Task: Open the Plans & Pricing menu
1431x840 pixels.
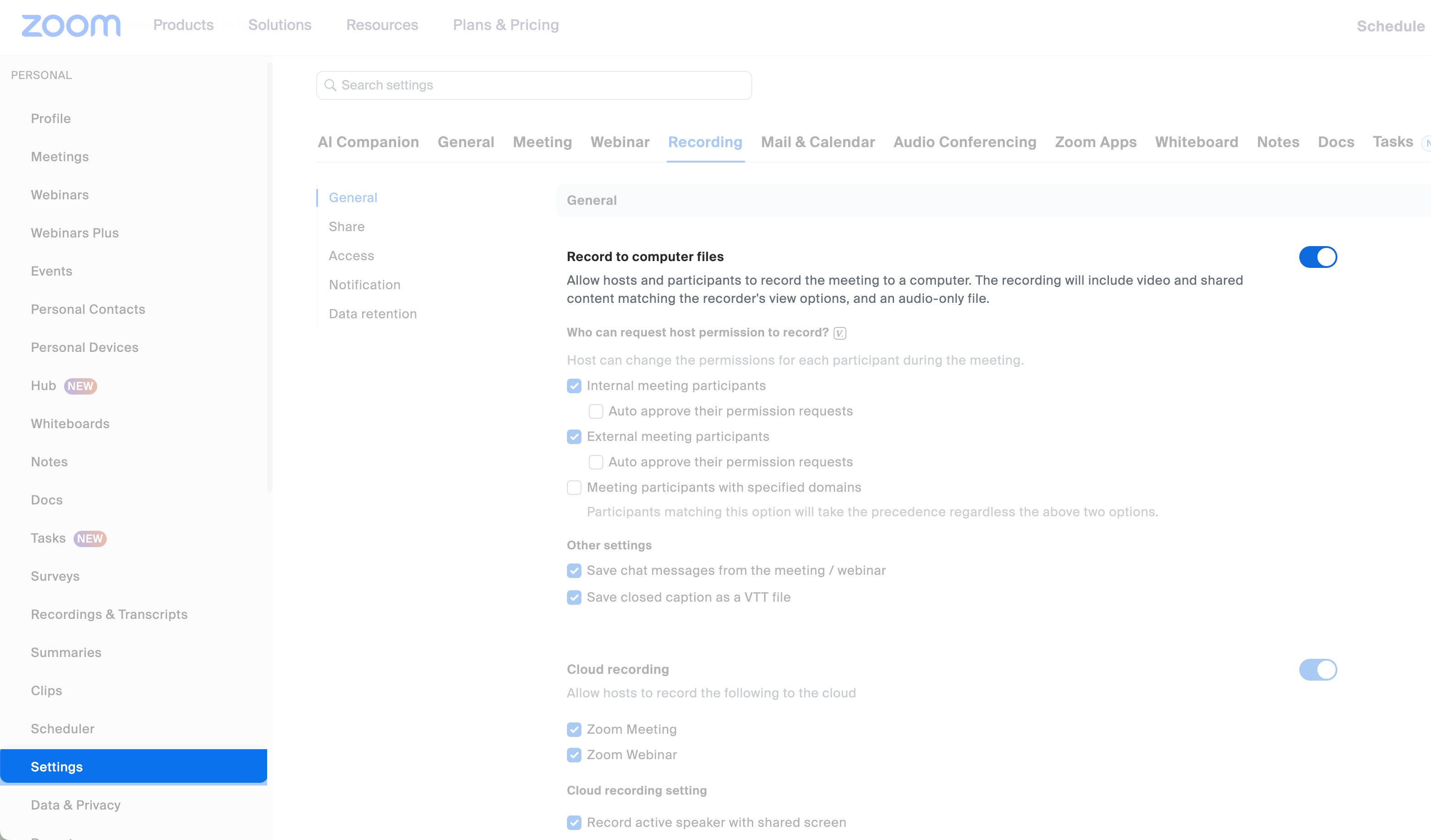Action: click(505, 25)
